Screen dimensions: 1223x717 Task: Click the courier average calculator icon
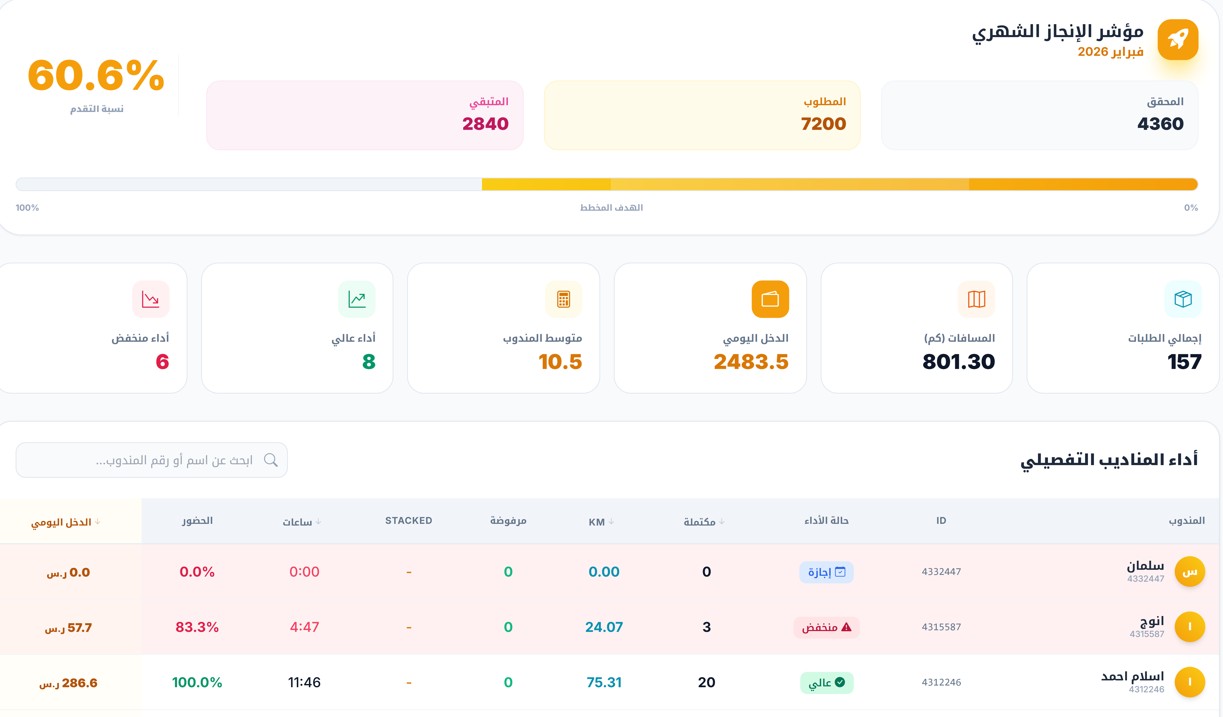coord(563,299)
